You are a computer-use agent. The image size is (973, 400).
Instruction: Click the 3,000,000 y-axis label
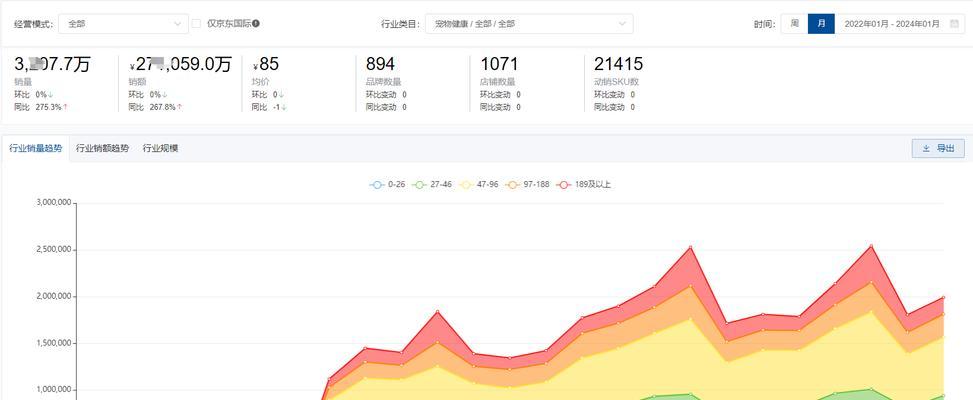click(x=55, y=203)
